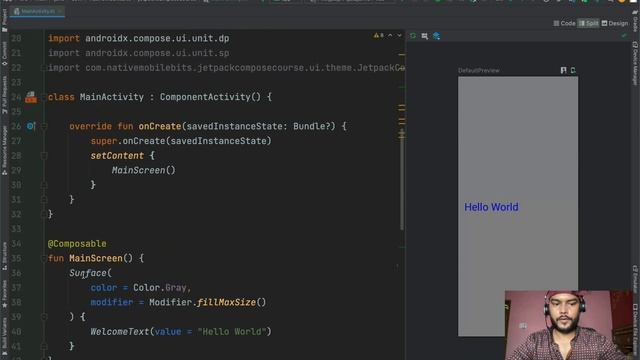The image size is (640, 360).
Task: Click the savedInstanceState parameter in onCreate signature
Action: (234, 127)
